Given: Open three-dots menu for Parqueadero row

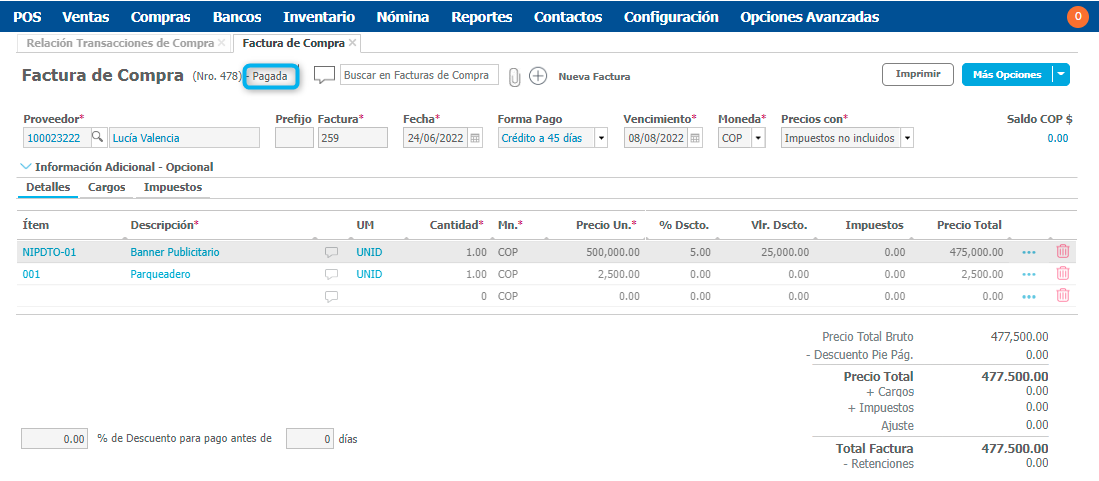Looking at the screenshot, I should point(1029,274).
